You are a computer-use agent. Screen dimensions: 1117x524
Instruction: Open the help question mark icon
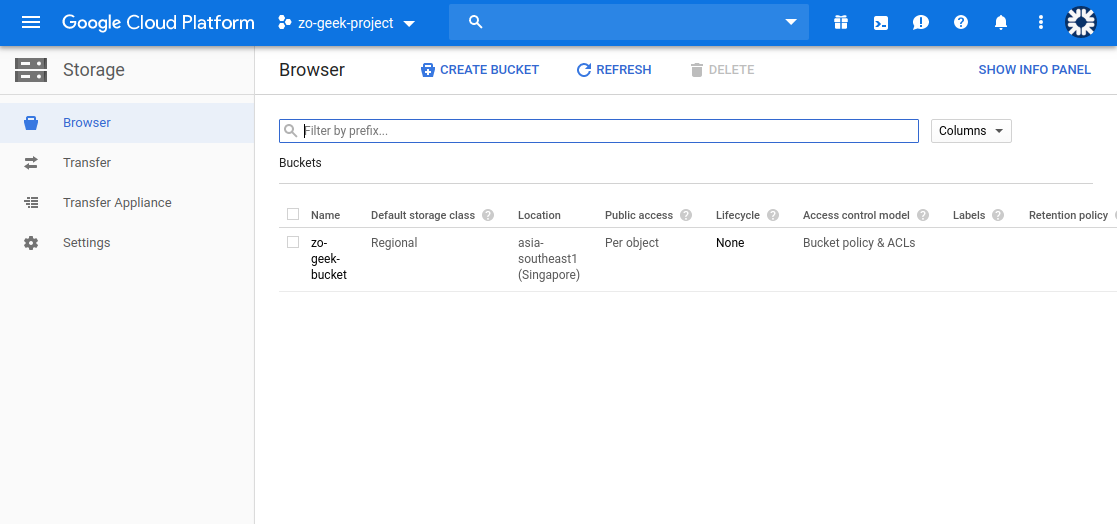(961, 22)
